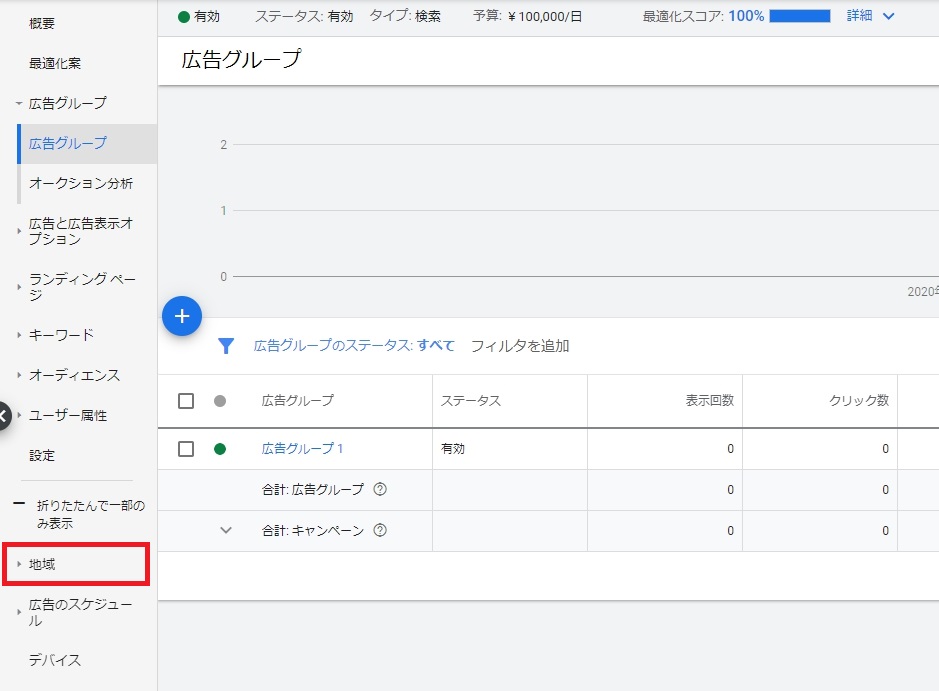Open デバイス in the side menu
The image size is (939, 691).
[54, 660]
